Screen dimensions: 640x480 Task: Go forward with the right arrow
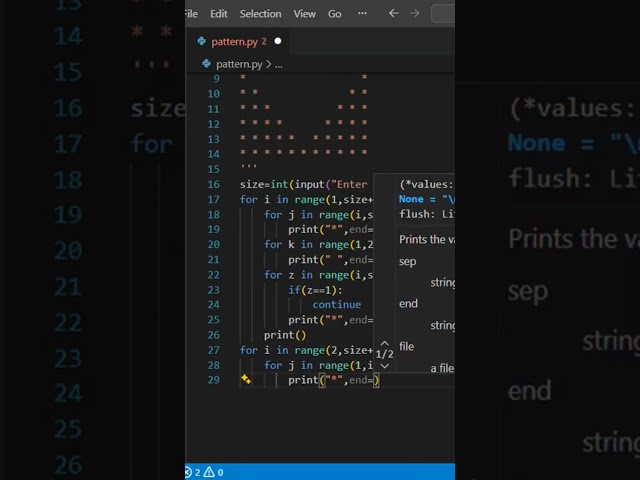coord(414,13)
